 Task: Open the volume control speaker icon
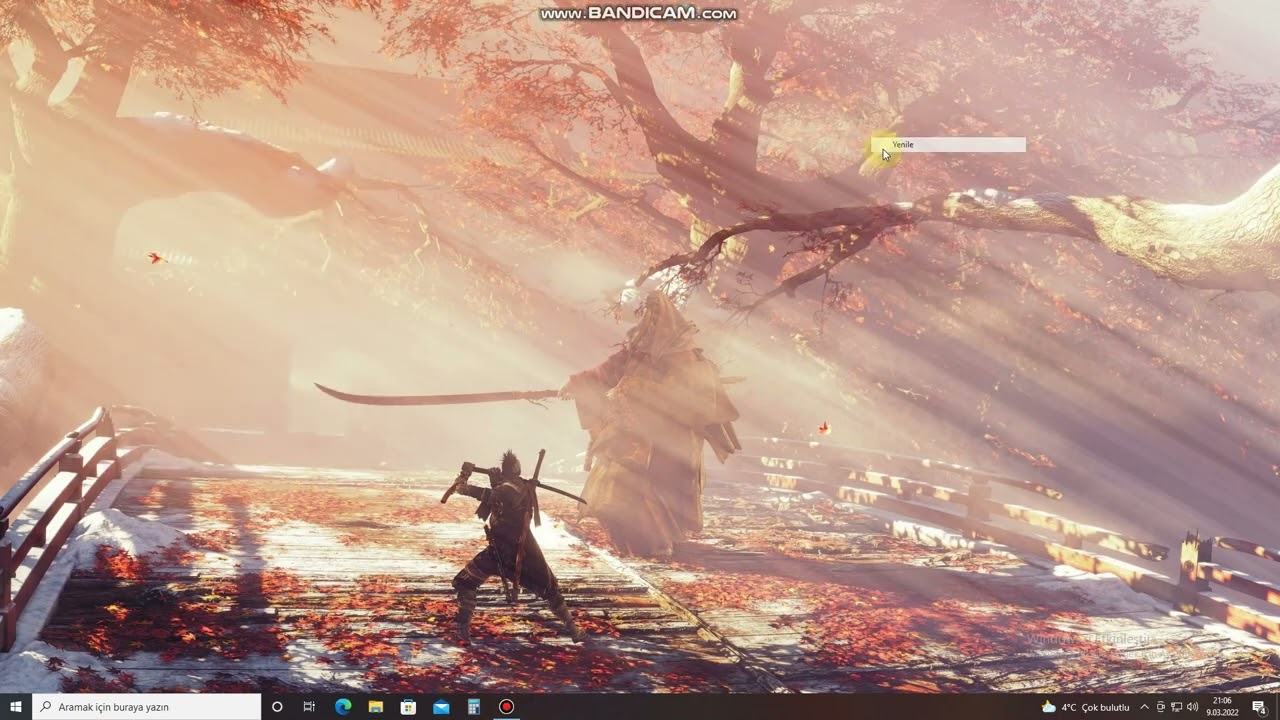(1192, 707)
